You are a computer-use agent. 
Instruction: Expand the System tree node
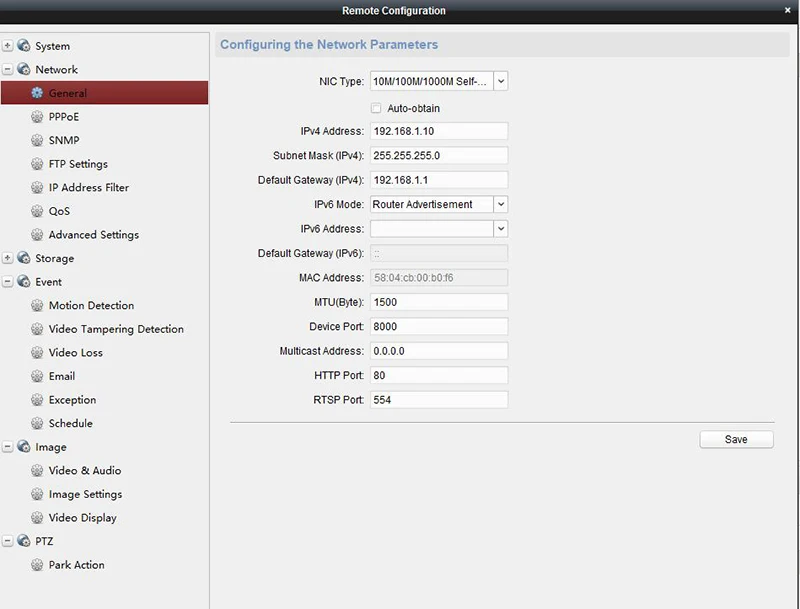(x=7, y=46)
